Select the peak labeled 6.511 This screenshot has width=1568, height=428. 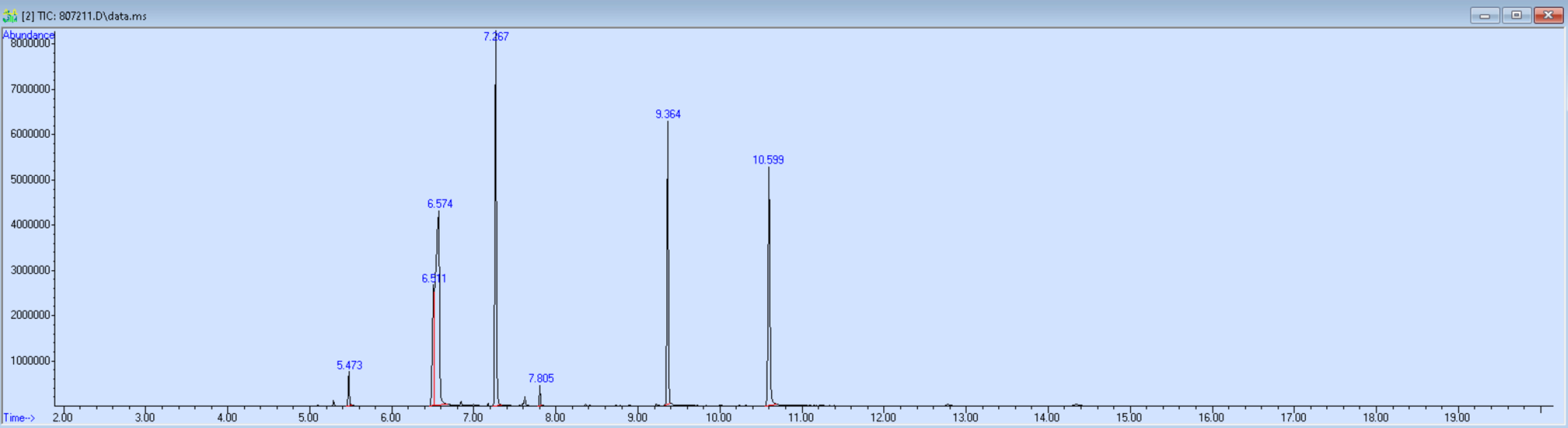pyautogui.click(x=434, y=278)
